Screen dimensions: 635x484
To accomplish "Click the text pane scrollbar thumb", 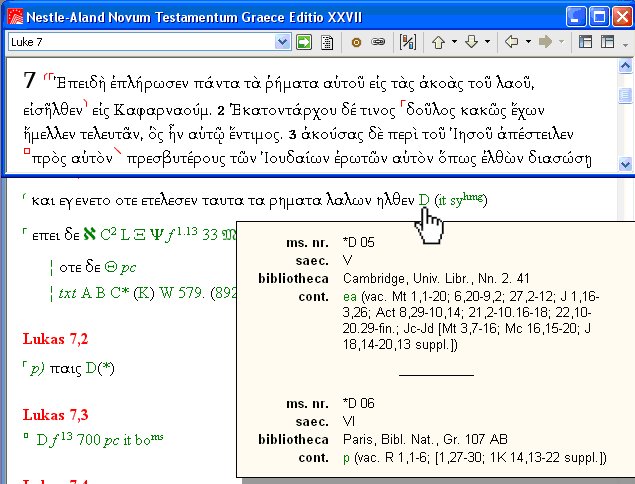I will (625, 96).
